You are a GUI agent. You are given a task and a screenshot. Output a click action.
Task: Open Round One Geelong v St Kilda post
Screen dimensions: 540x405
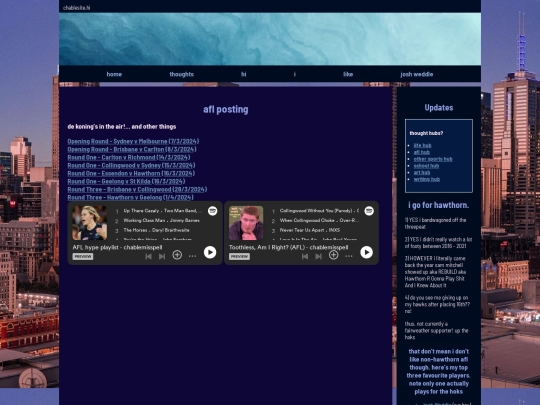coord(126,181)
